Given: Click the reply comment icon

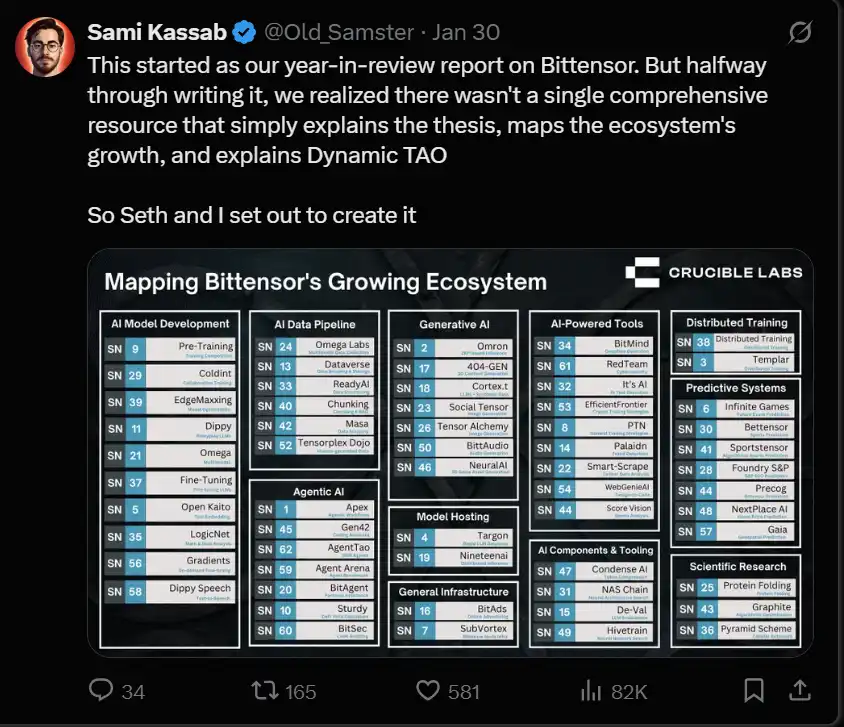Looking at the screenshot, I should 102,690.
